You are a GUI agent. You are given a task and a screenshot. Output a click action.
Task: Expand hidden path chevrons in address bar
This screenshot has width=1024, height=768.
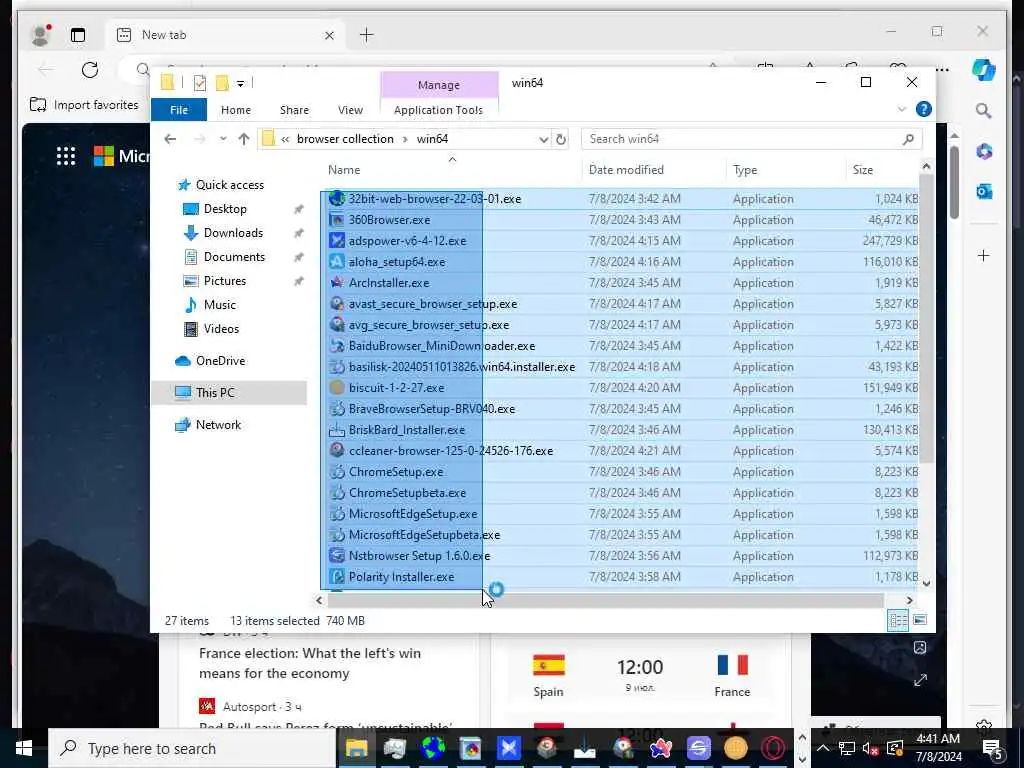click(x=285, y=138)
